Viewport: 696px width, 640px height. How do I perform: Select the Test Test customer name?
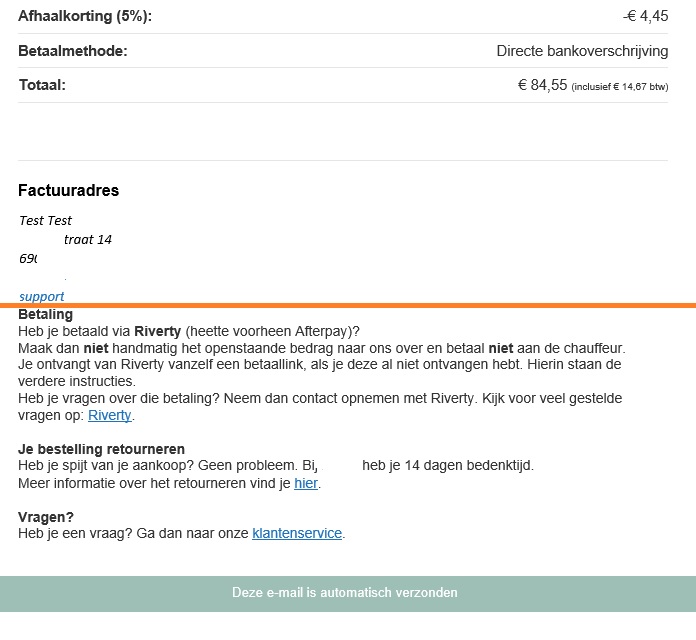(45, 221)
